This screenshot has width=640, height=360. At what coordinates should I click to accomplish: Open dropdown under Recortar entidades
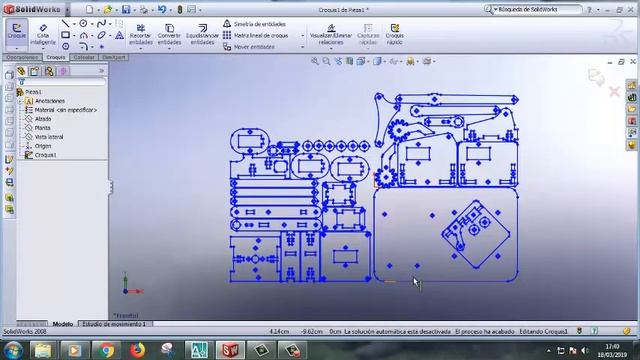(140, 49)
